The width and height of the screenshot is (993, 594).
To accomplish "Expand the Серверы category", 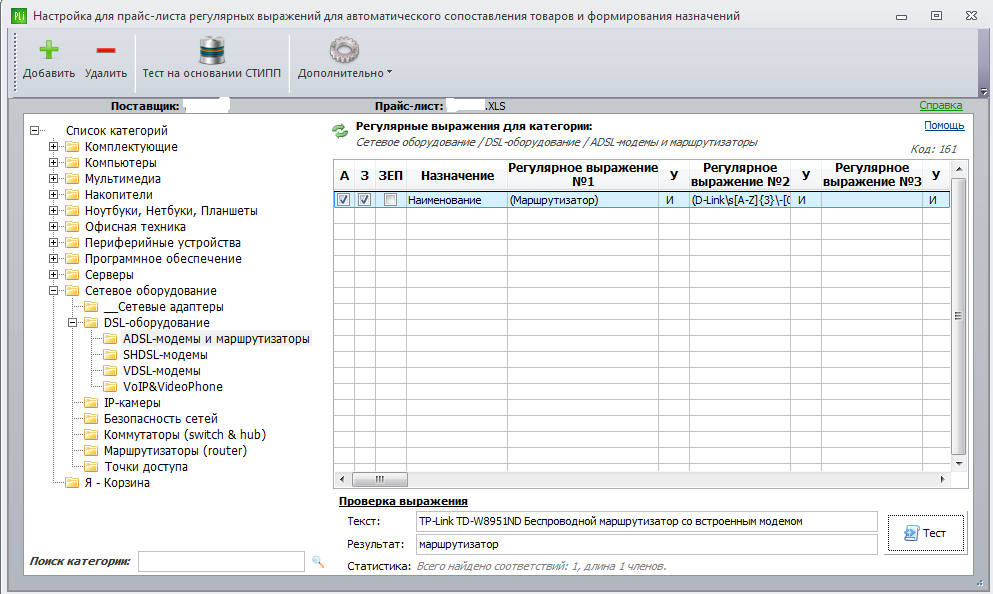I will point(53,275).
